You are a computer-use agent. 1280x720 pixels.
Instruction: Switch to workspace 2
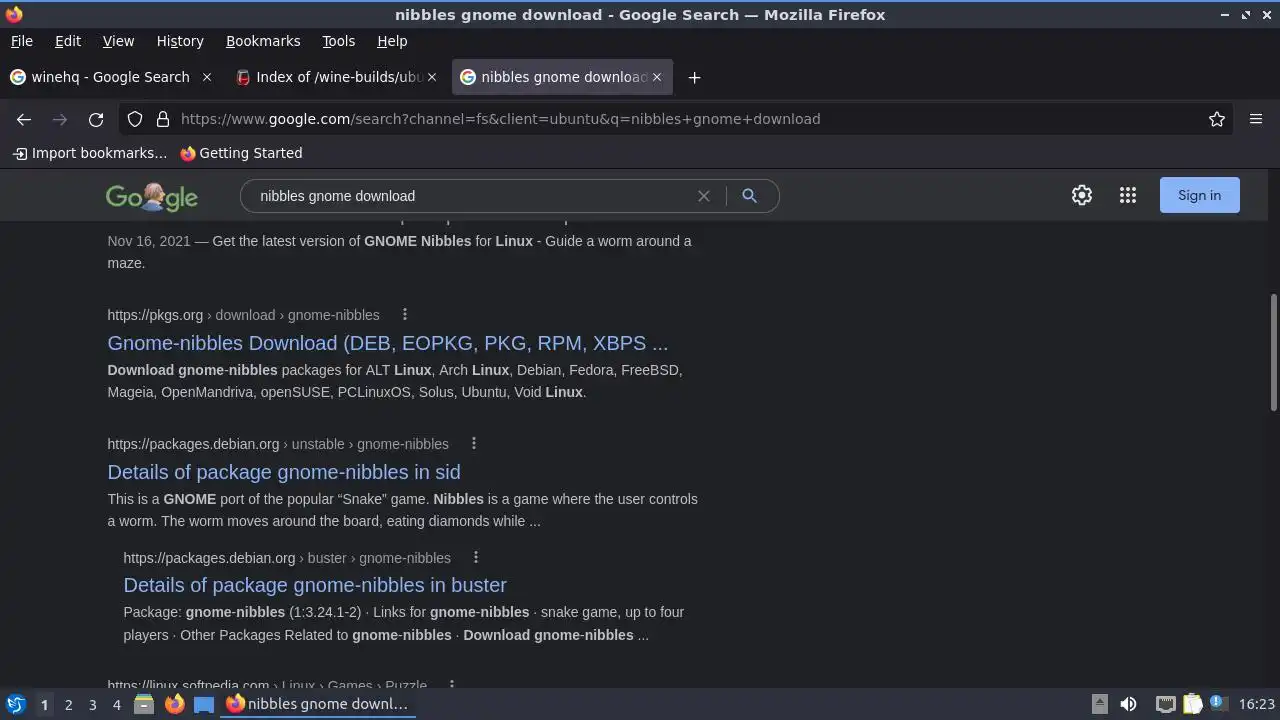(68, 705)
